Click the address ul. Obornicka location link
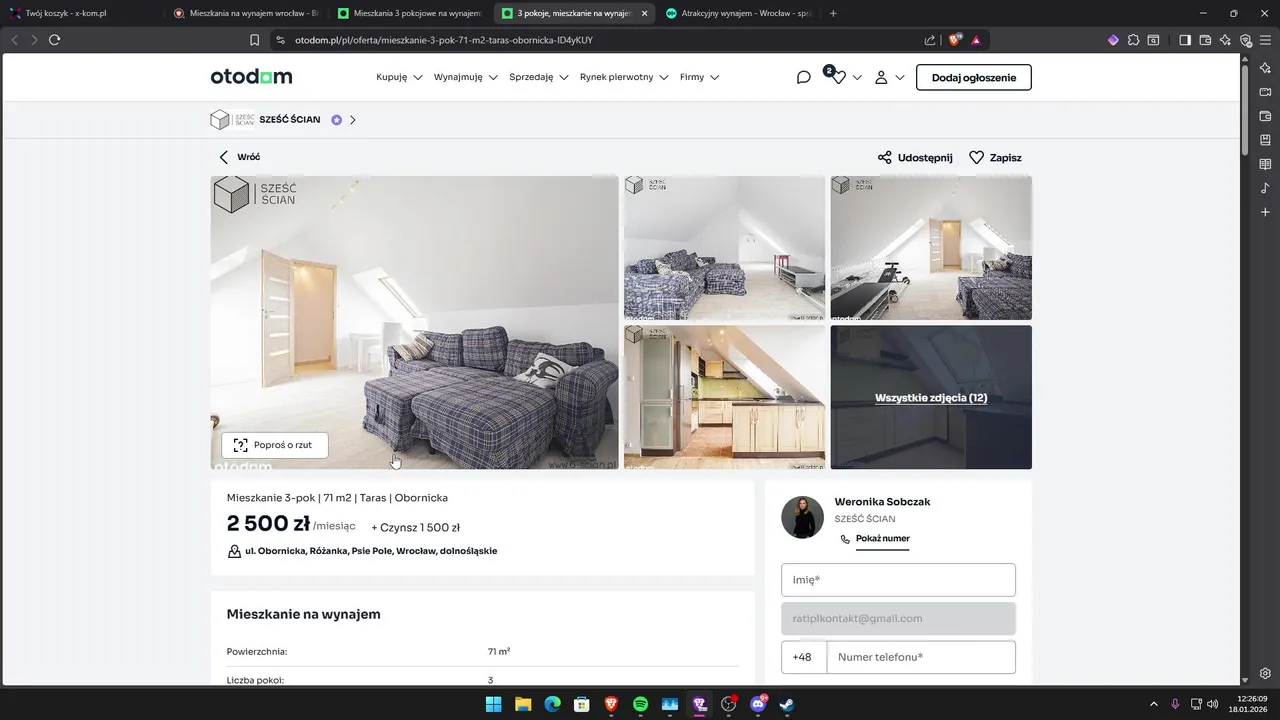Image resolution: width=1280 pixels, height=720 pixels. pyautogui.click(x=370, y=551)
